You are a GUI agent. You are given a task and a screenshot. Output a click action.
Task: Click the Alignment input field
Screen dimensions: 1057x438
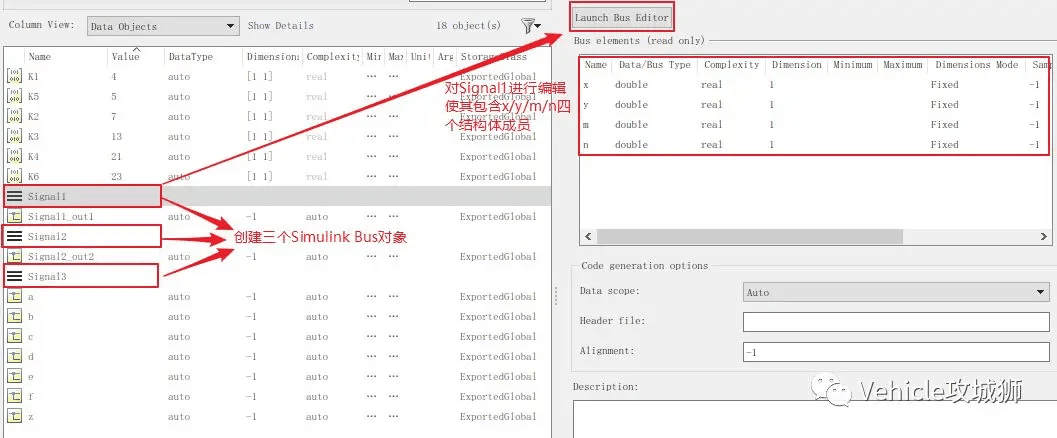tap(896, 351)
